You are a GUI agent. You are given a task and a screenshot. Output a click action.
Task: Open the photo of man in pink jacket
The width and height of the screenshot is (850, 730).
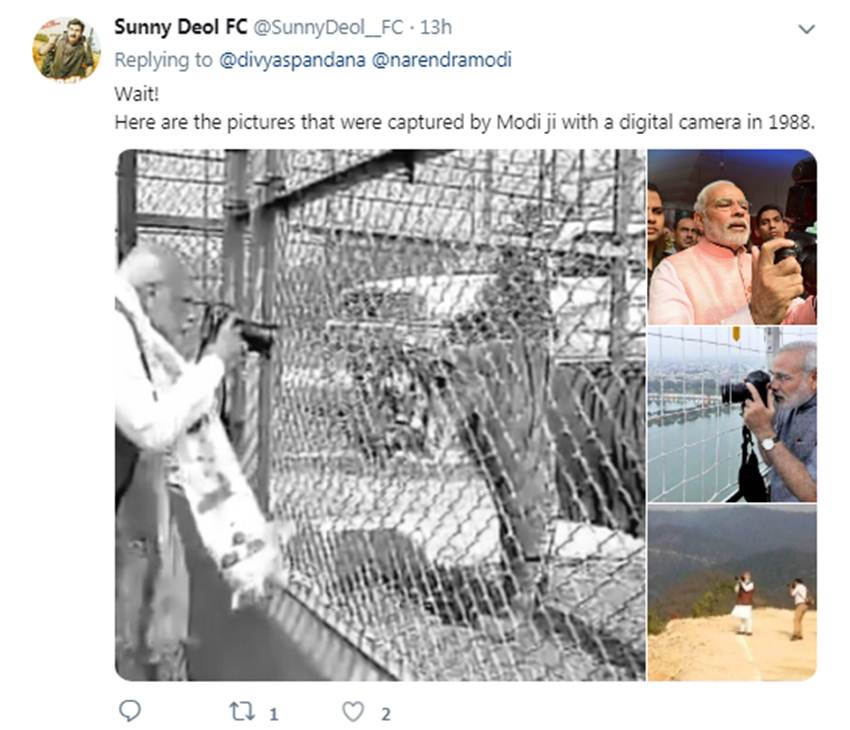pos(732,237)
